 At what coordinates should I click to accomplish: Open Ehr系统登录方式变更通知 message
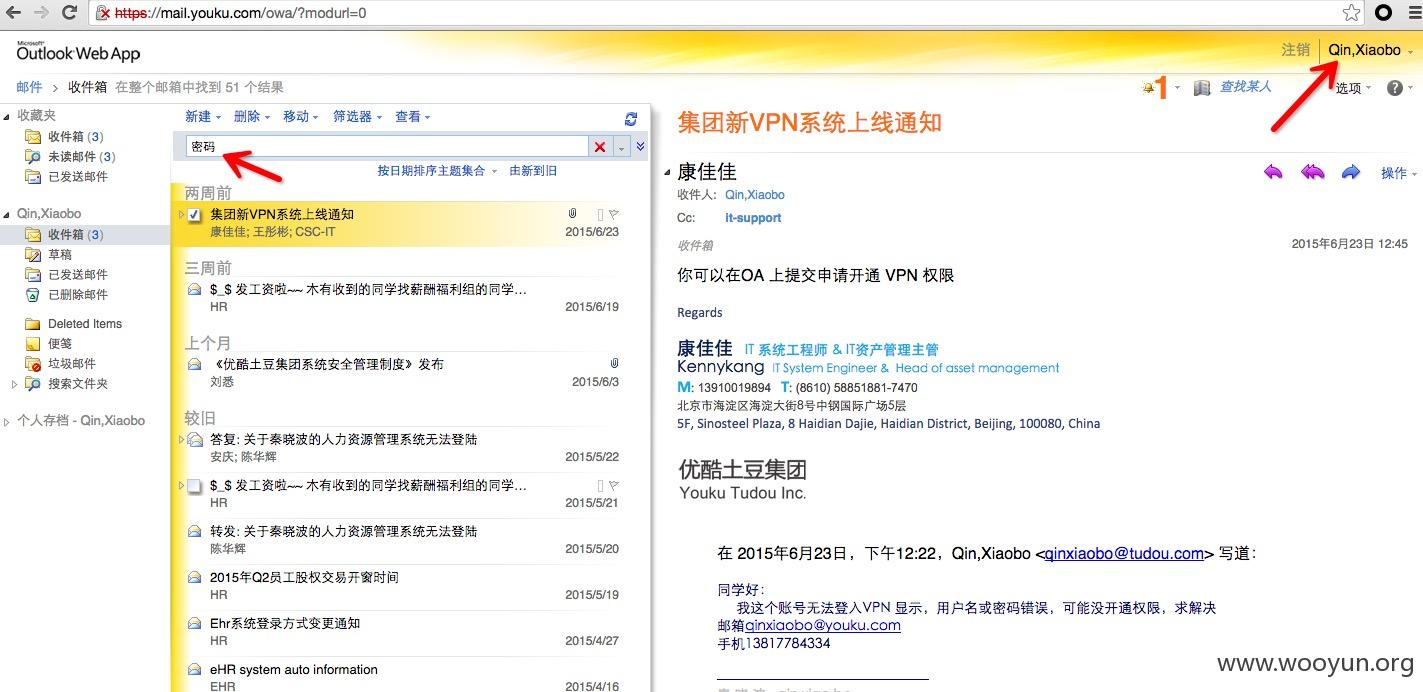[400, 632]
